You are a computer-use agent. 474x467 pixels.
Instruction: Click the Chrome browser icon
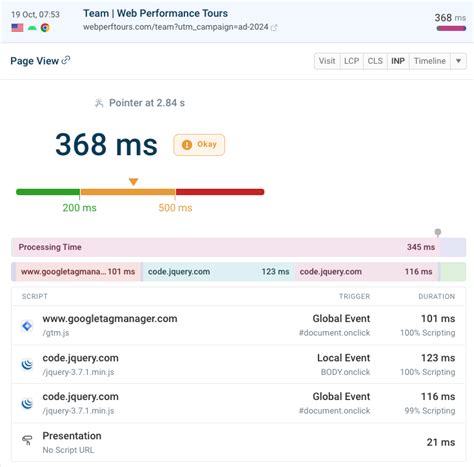point(45,28)
